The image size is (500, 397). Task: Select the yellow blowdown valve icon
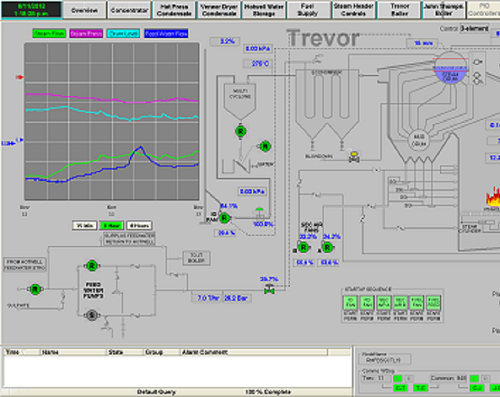(x=354, y=156)
